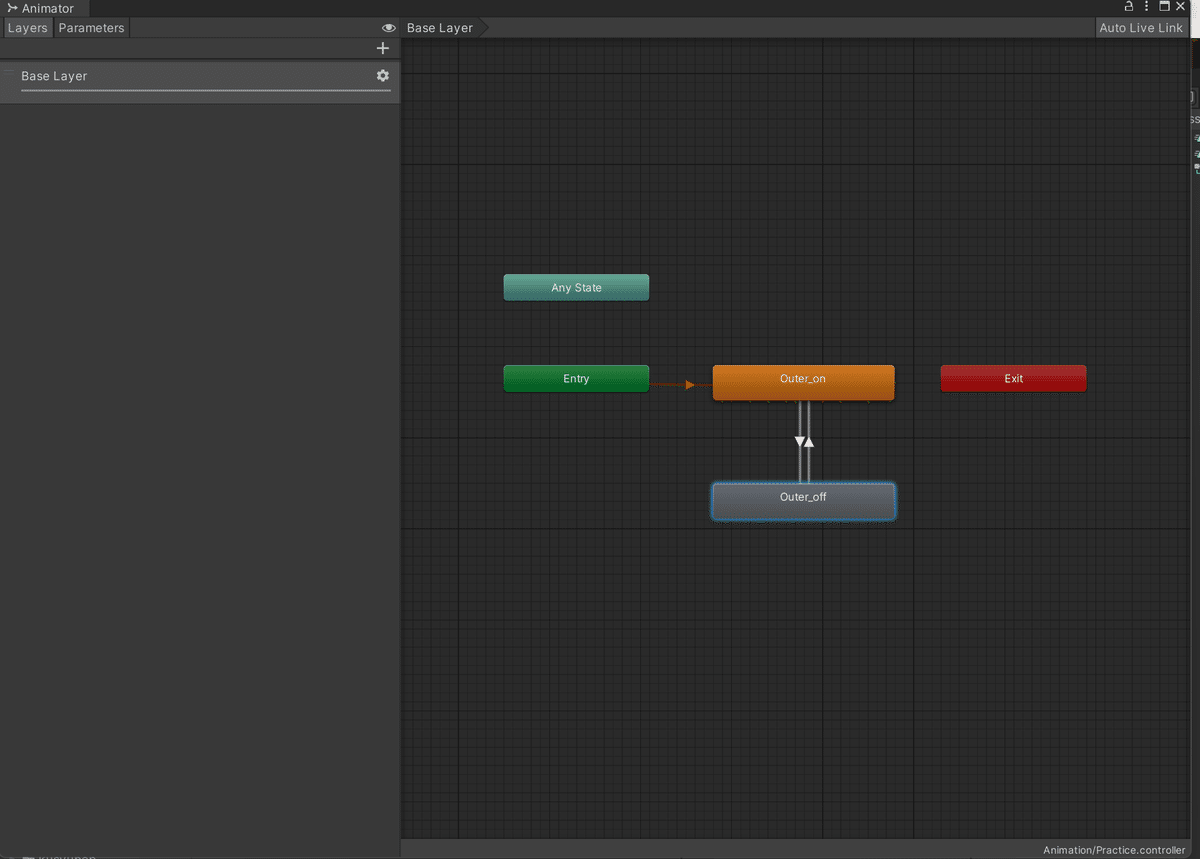Enable Auto Live Link
Viewport: 1200px width, 859px height.
(x=1141, y=27)
